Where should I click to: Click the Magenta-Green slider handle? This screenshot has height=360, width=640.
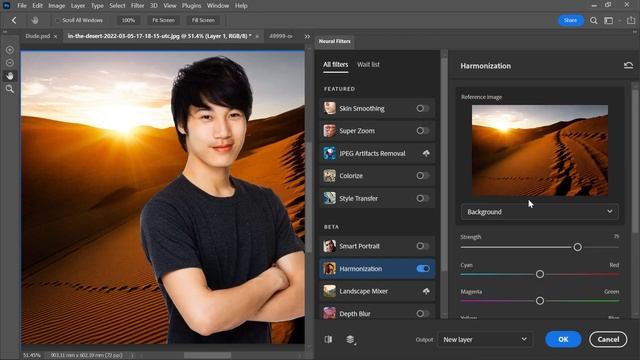[540, 301]
